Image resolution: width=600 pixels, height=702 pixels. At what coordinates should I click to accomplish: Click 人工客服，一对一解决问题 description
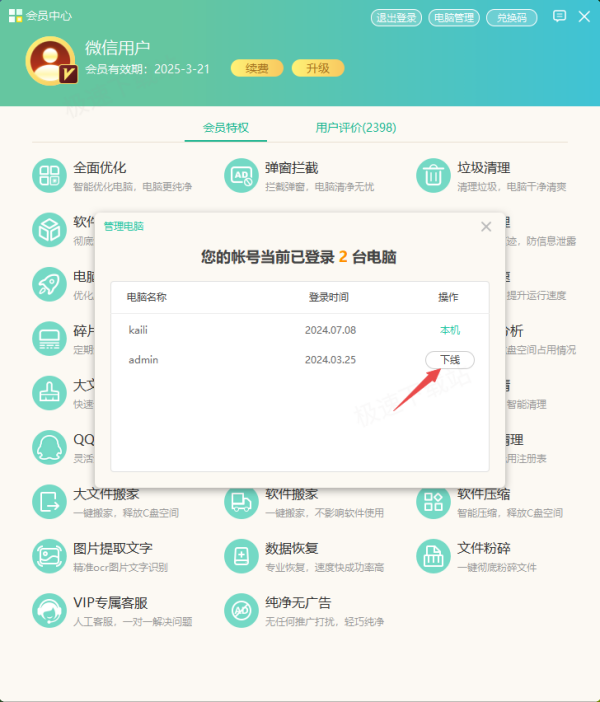(133, 622)
